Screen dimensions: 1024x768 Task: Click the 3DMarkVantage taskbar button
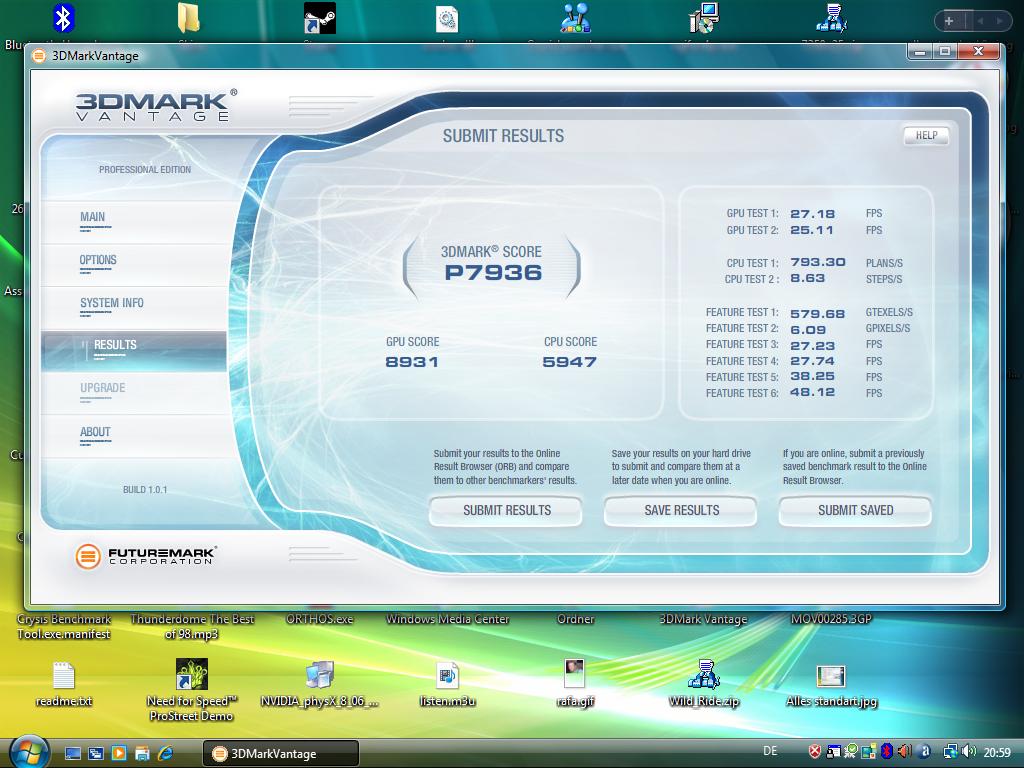pyautogui.click(x=281, y=753)
